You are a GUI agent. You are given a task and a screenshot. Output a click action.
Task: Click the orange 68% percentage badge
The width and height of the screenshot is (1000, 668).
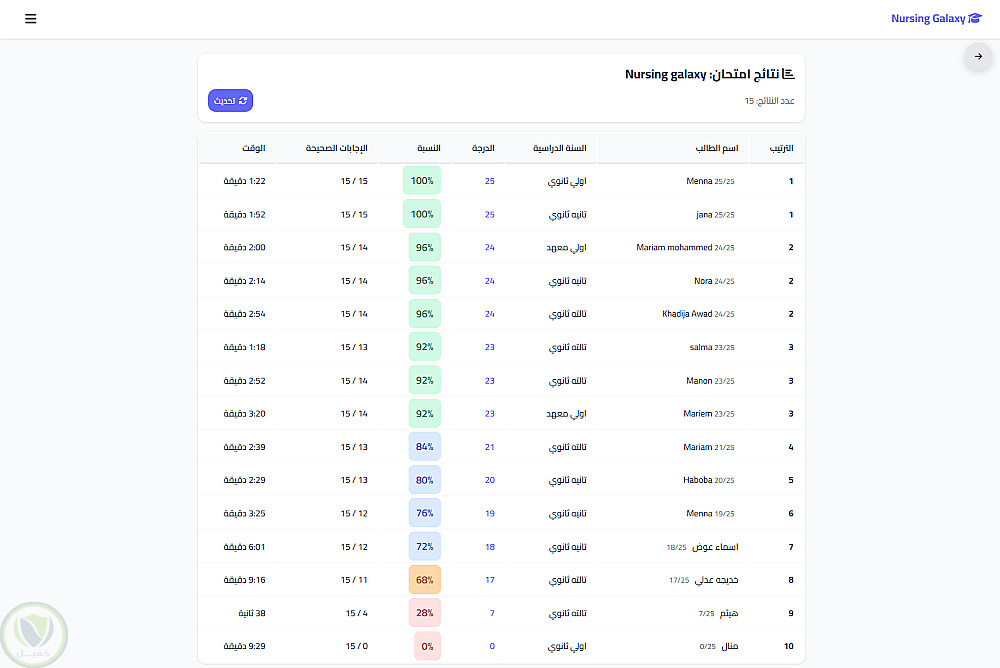point(425,580)
